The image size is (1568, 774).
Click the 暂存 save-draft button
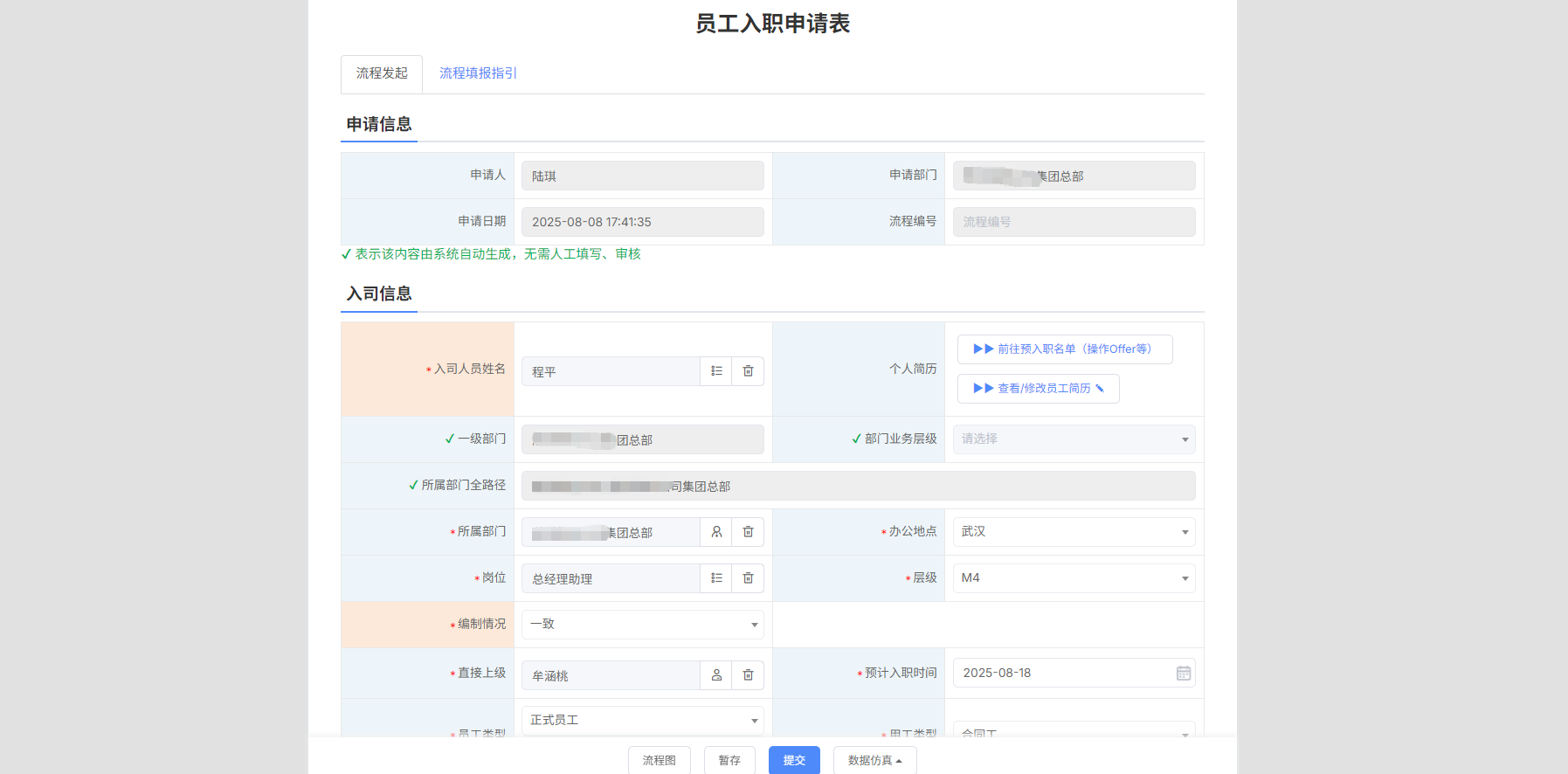[x=729, y=760]
